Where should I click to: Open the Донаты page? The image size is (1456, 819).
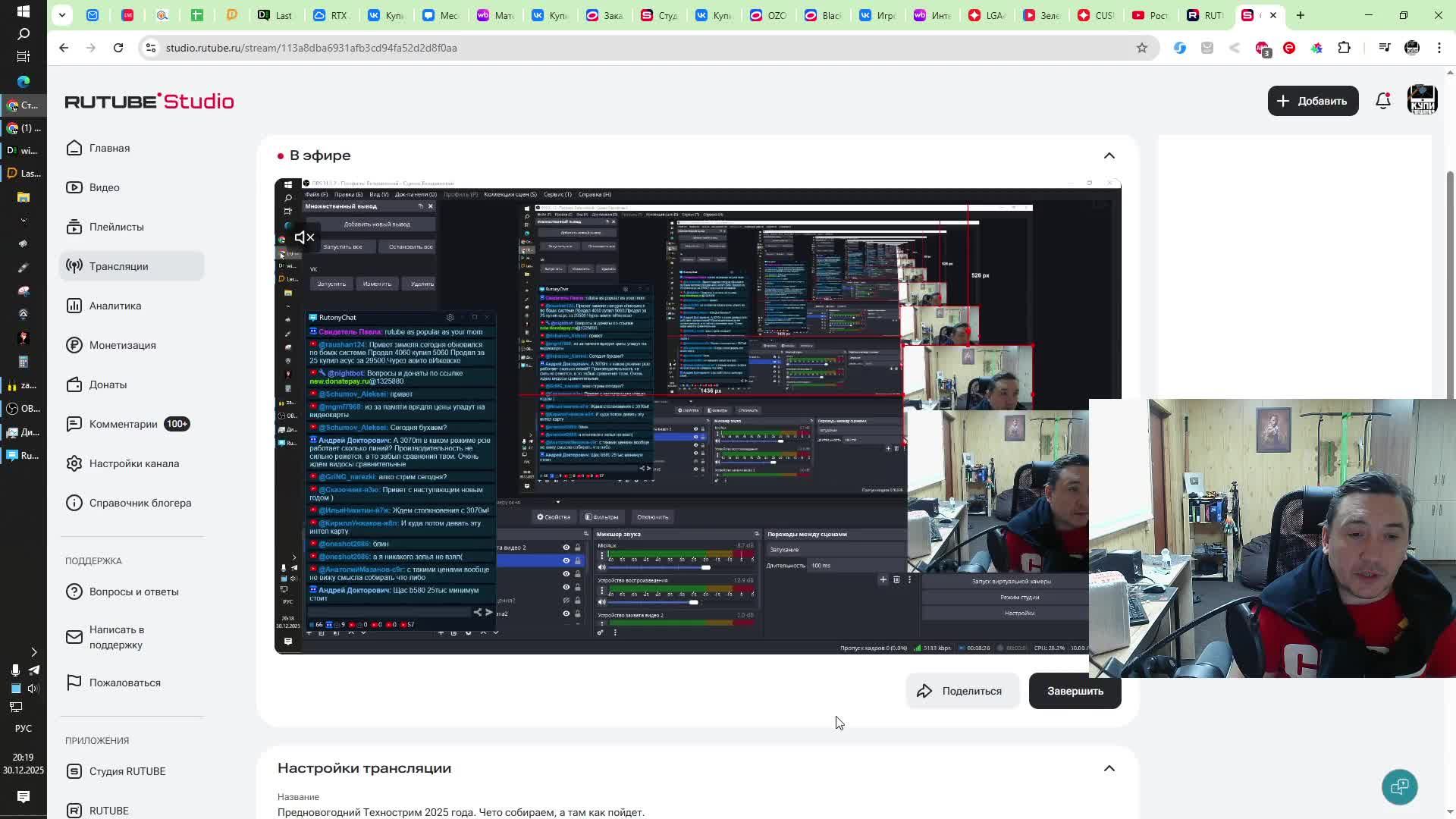pos(108,384)
